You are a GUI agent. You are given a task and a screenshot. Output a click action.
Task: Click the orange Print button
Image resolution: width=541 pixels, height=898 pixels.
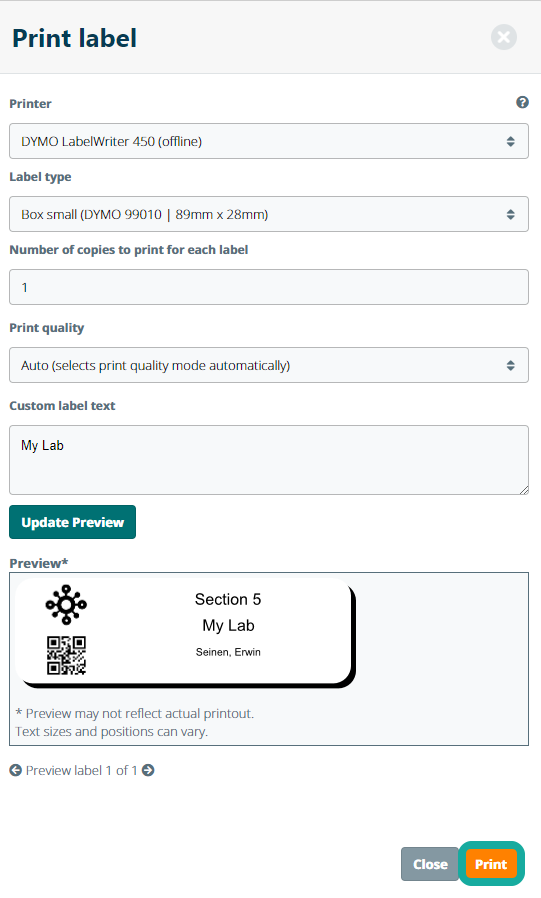click(491, 864)
